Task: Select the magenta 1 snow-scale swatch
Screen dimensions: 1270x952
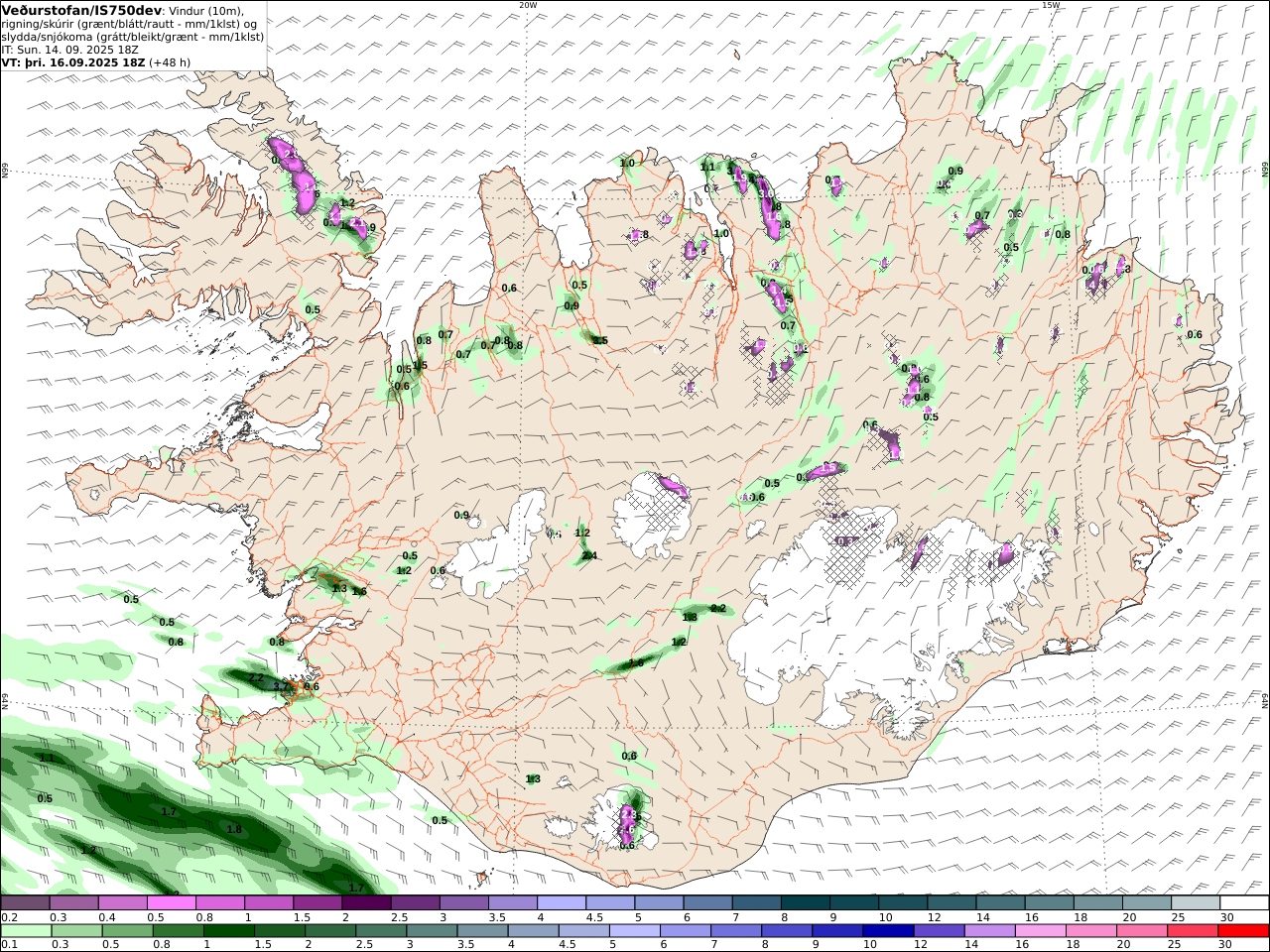Action: click(x=269, y=903)
